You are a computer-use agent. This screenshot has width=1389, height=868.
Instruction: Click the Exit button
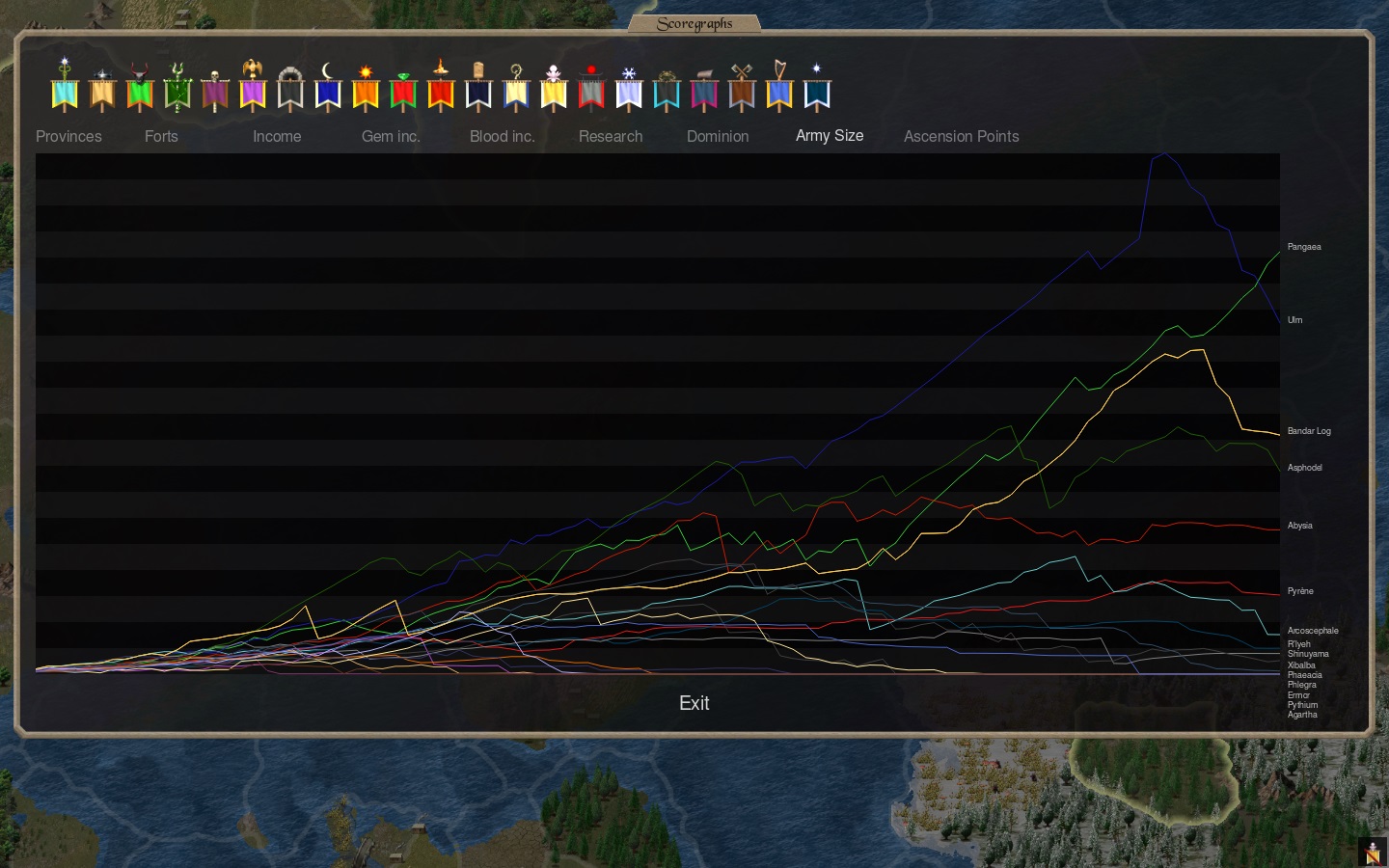click(694, 703)
